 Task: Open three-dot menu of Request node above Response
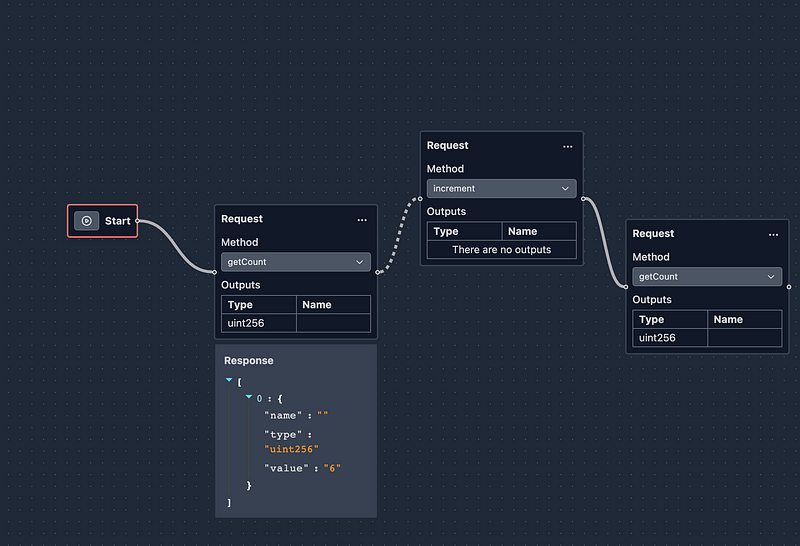(362, 219)
